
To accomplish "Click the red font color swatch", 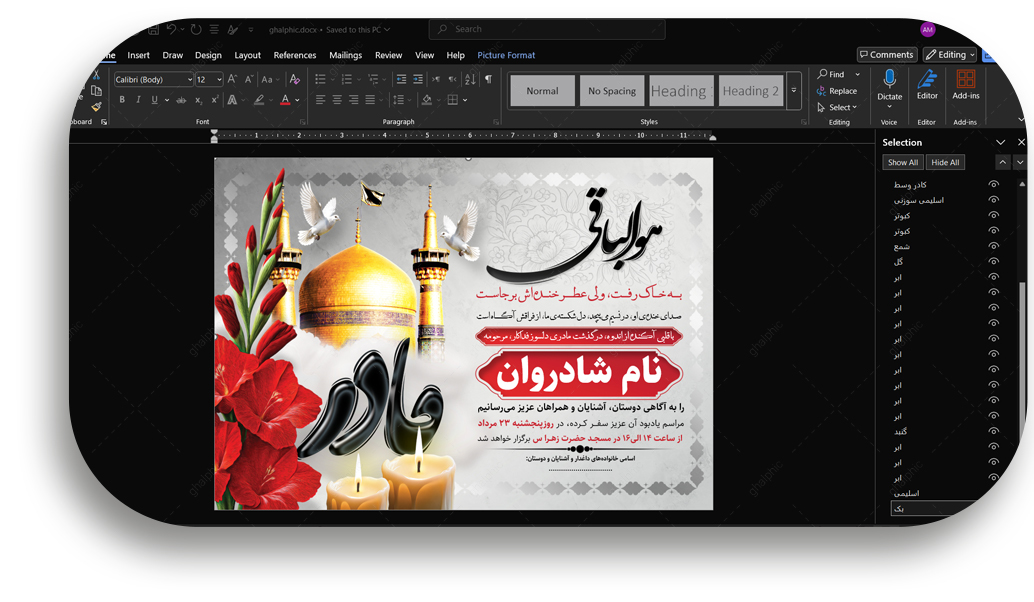I will [x=285, y=100].
